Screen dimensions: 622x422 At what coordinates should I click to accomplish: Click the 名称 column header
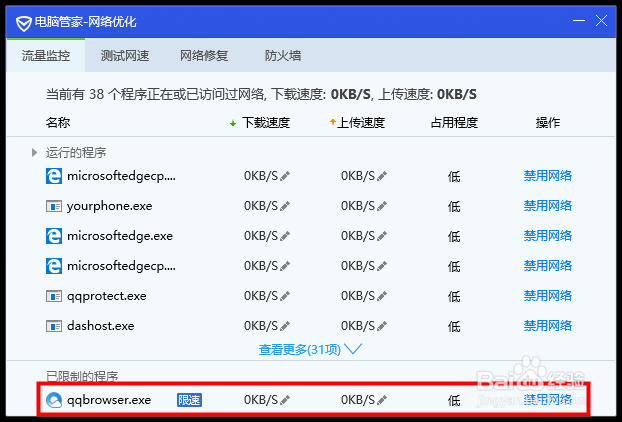pyautogui.click(x=58, y=123)
